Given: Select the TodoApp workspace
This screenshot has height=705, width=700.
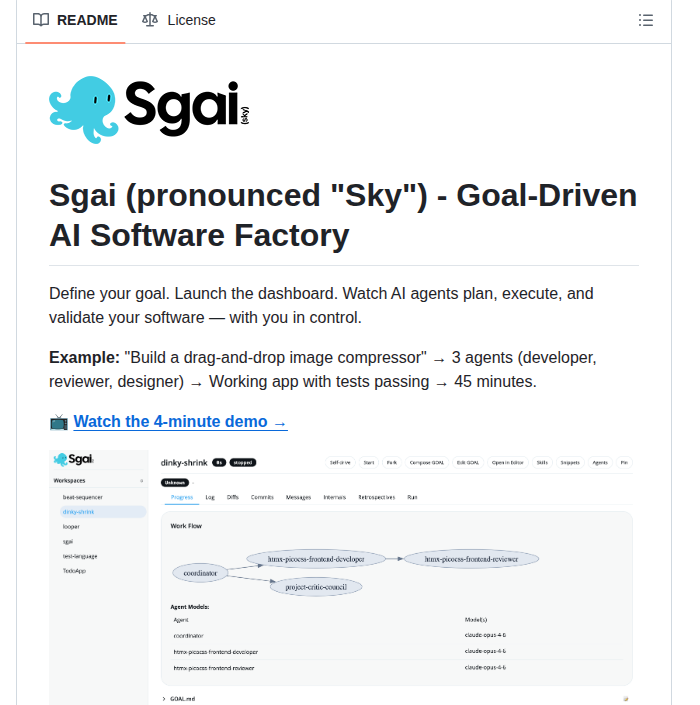Looking at the screenshot, I should [74, 571].
